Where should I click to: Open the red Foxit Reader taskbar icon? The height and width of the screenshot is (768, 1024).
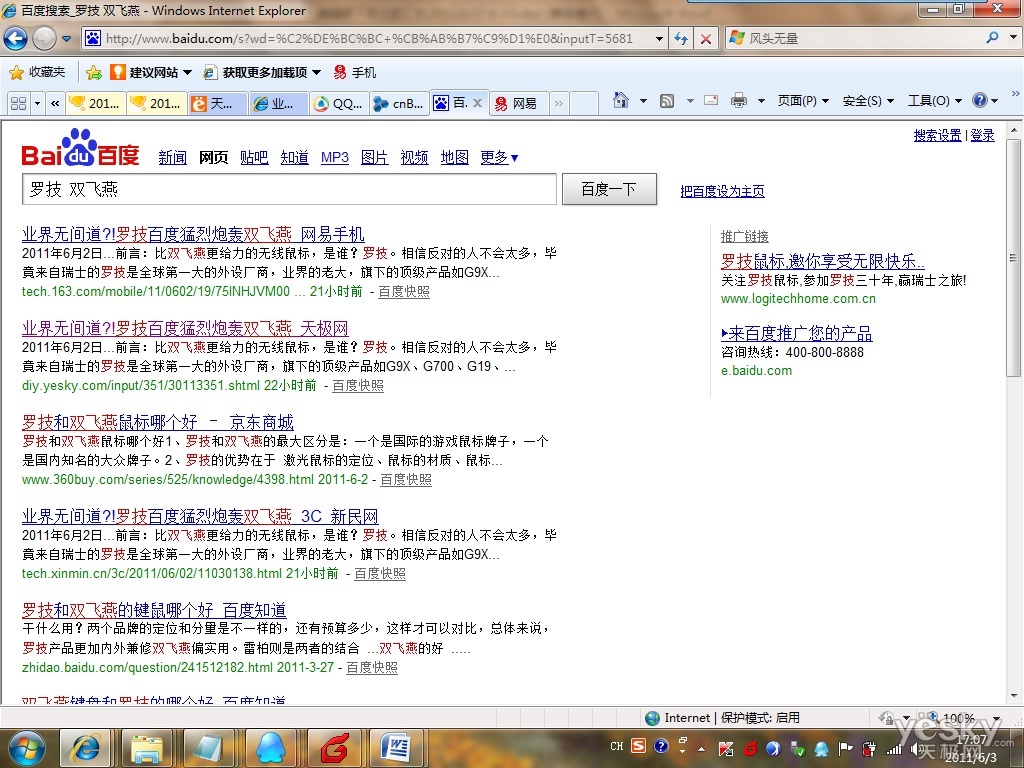(x=333, y=748)
